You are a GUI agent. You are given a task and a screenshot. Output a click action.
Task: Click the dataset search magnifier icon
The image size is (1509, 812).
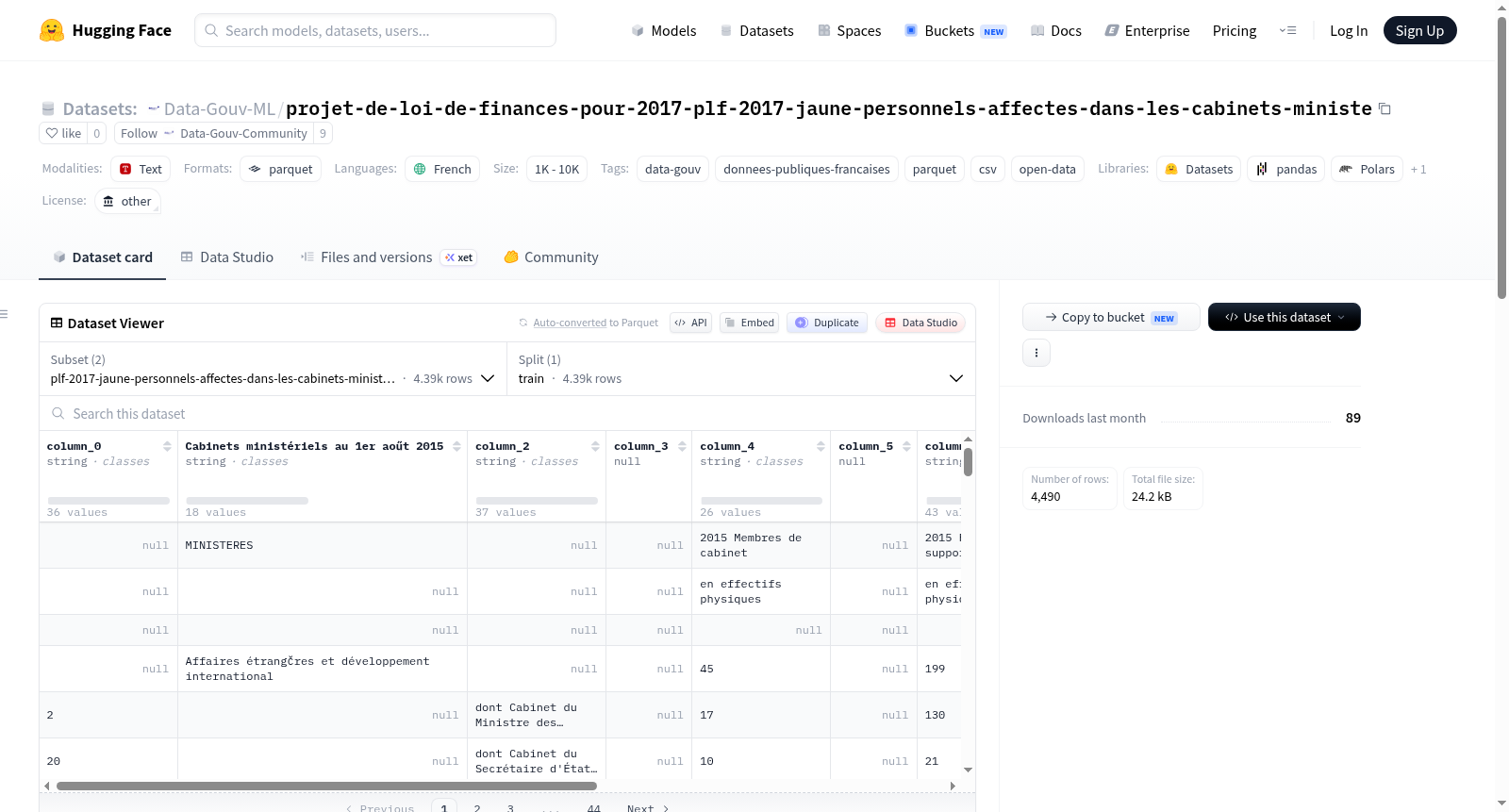(x=58, y=413)
